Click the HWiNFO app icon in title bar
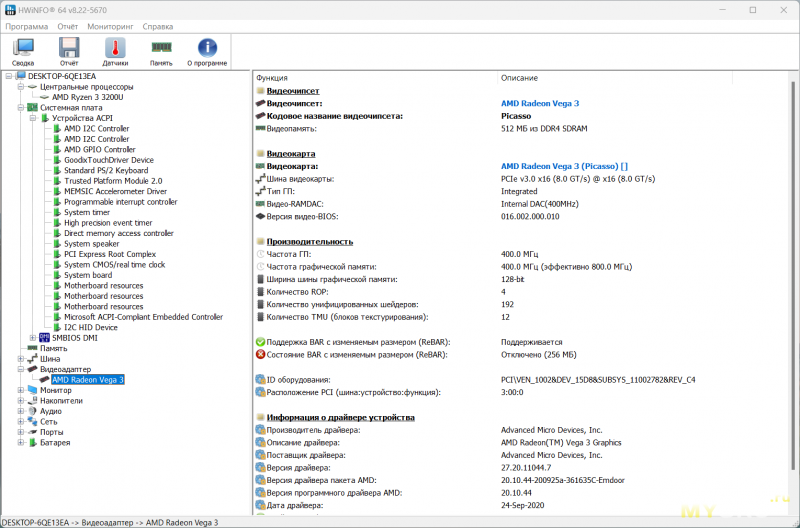Image resolution: width=800 pixels, height=528 pixels. pyautogui.click(x=10, y=10)
